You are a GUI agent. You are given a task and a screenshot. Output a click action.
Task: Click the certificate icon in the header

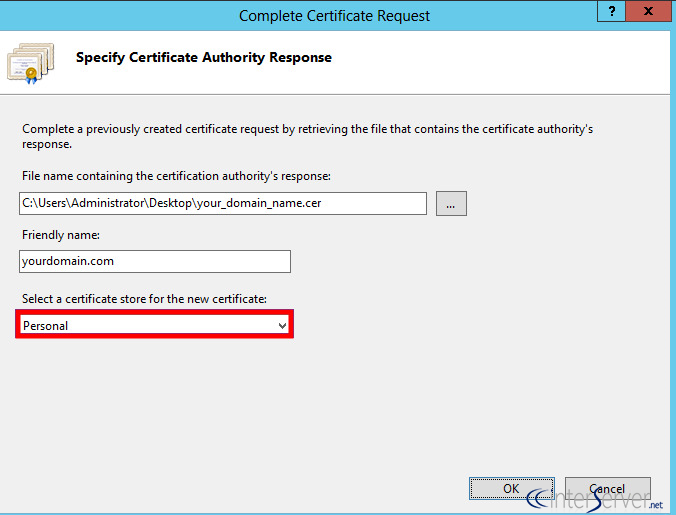[x=31, y=63]
